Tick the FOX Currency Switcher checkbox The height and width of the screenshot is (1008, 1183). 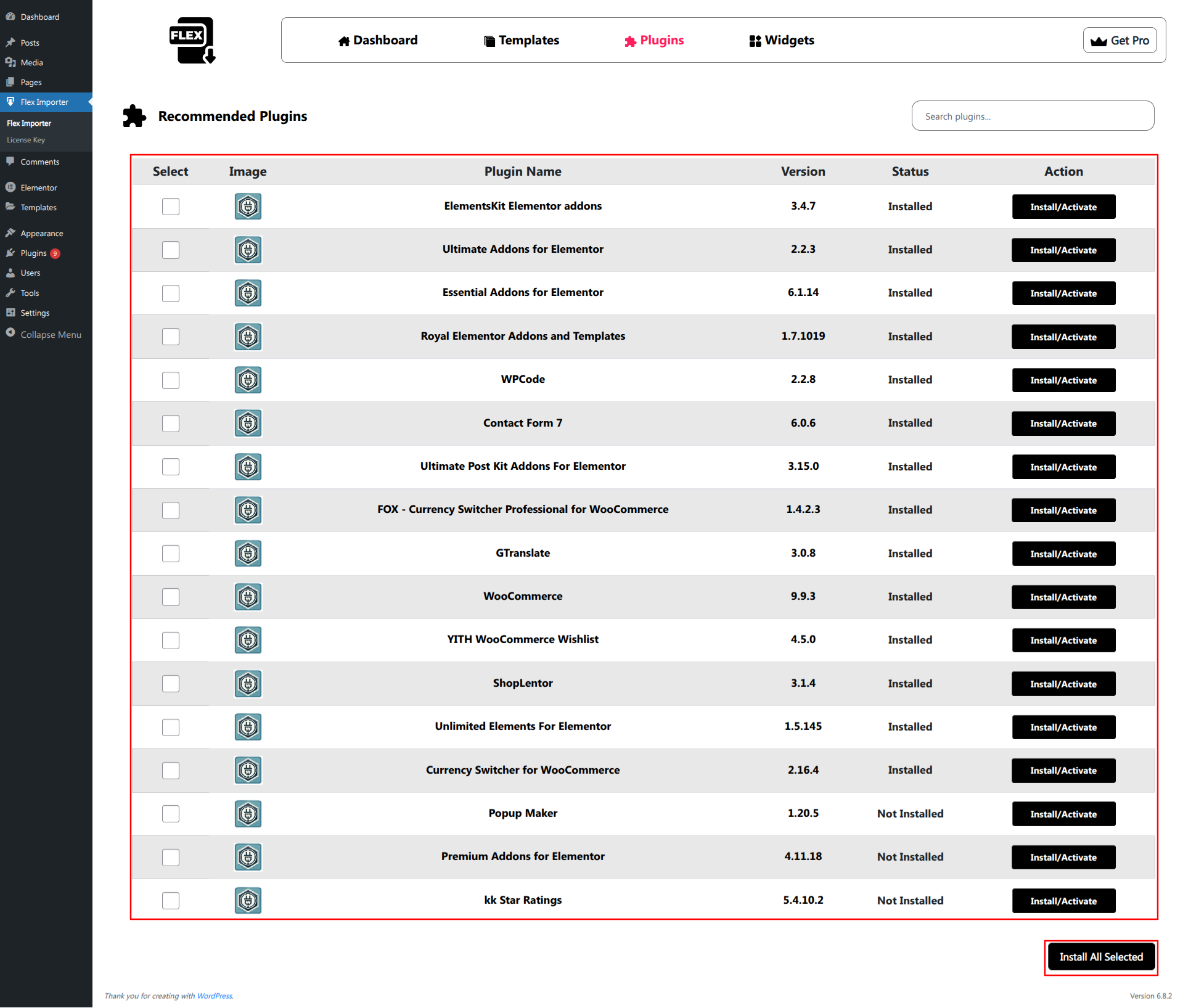pos(171,510)
